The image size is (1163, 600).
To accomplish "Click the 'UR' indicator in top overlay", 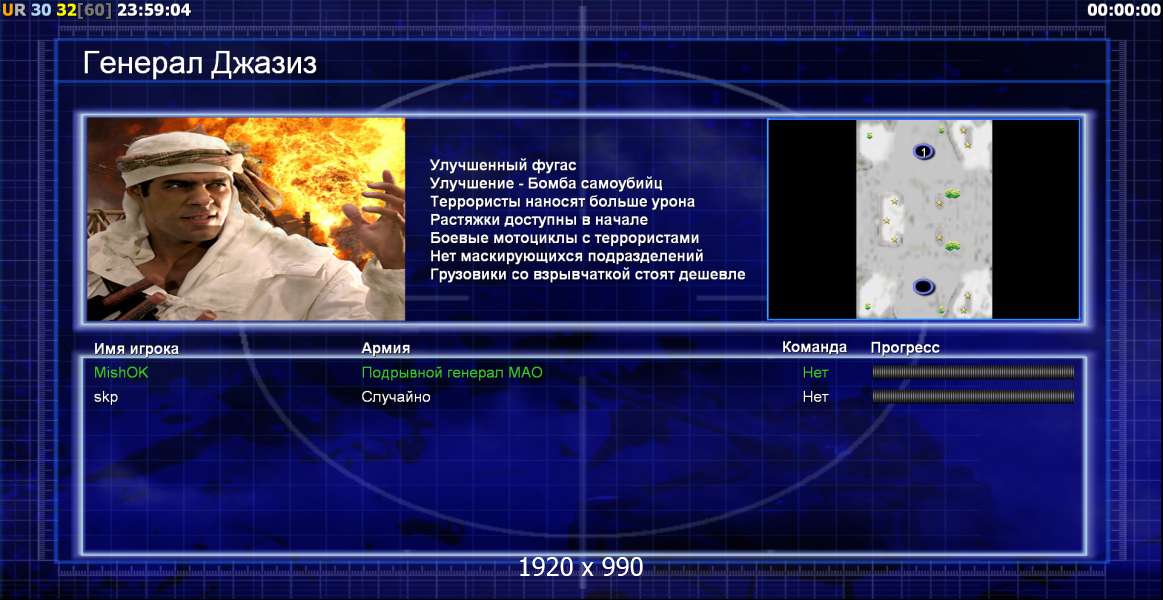I will [13, 10].
